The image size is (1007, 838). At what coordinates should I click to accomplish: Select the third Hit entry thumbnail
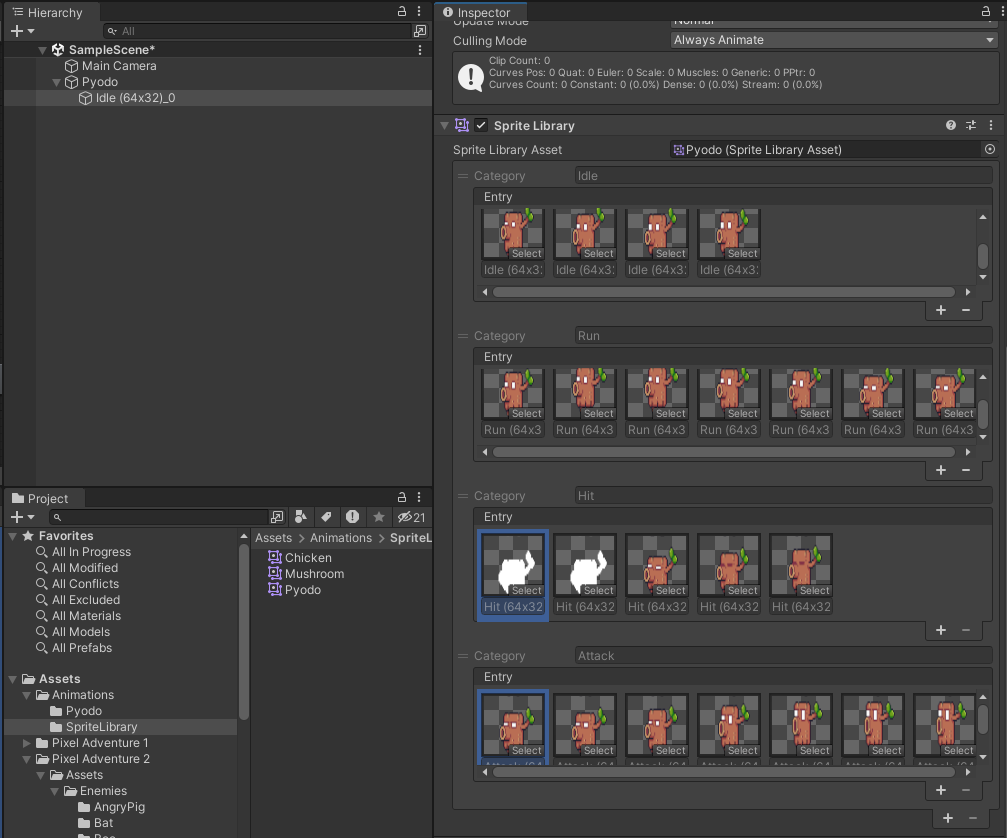point(656,566)
